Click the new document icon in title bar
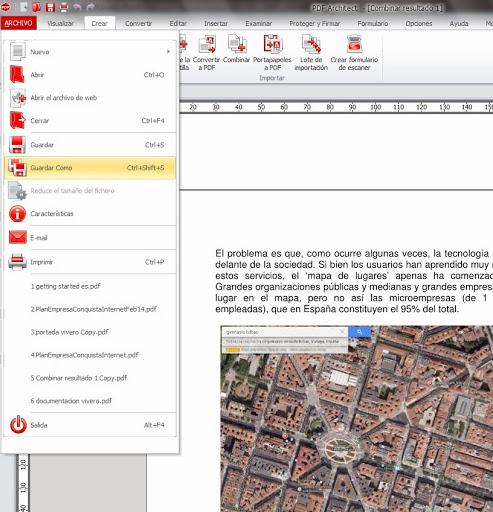The height and width of the screenshot is (512, 493). point(24,7)
